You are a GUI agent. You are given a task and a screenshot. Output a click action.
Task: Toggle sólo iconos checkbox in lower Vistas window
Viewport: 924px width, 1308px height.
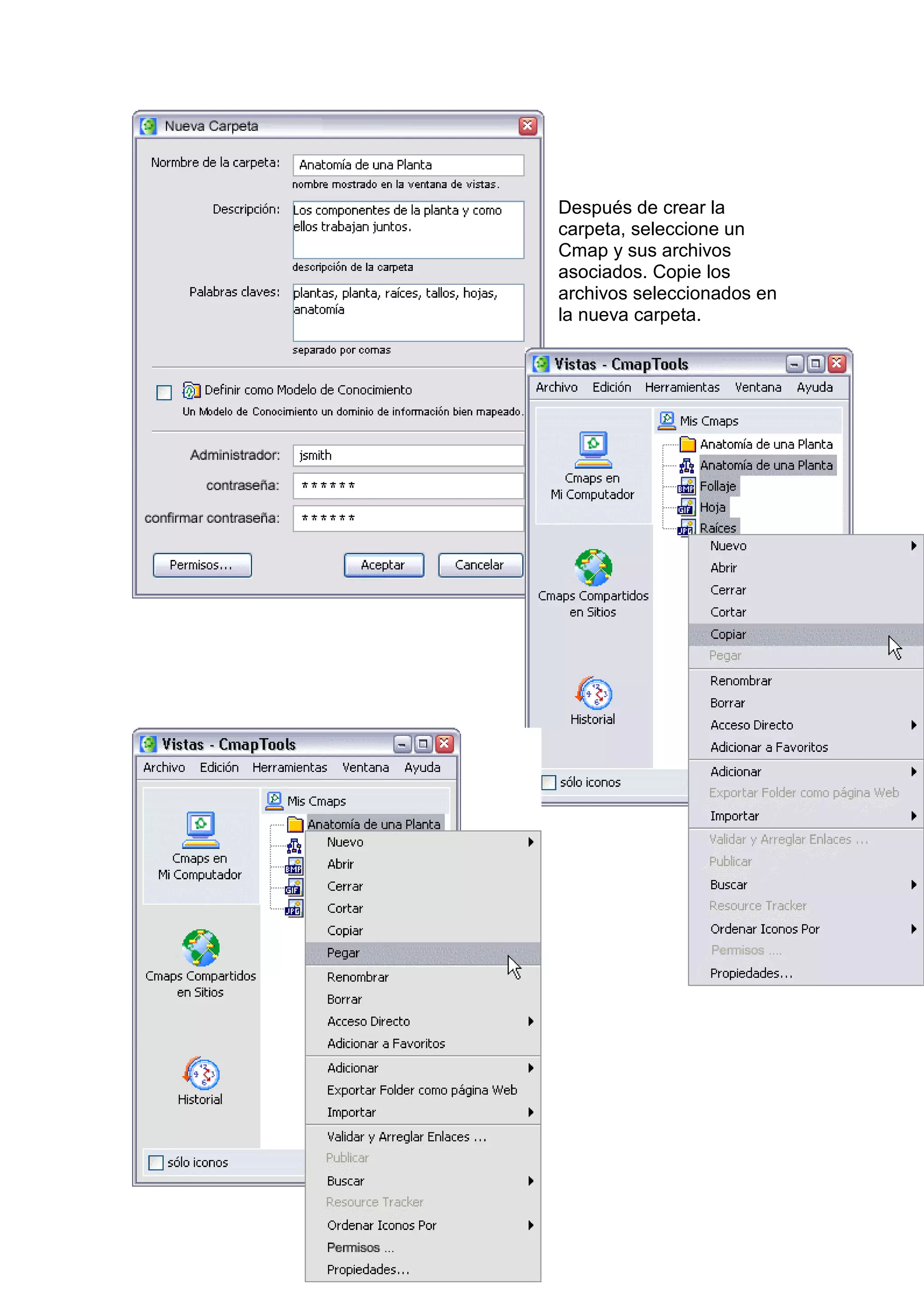[x=156, y=1162]
